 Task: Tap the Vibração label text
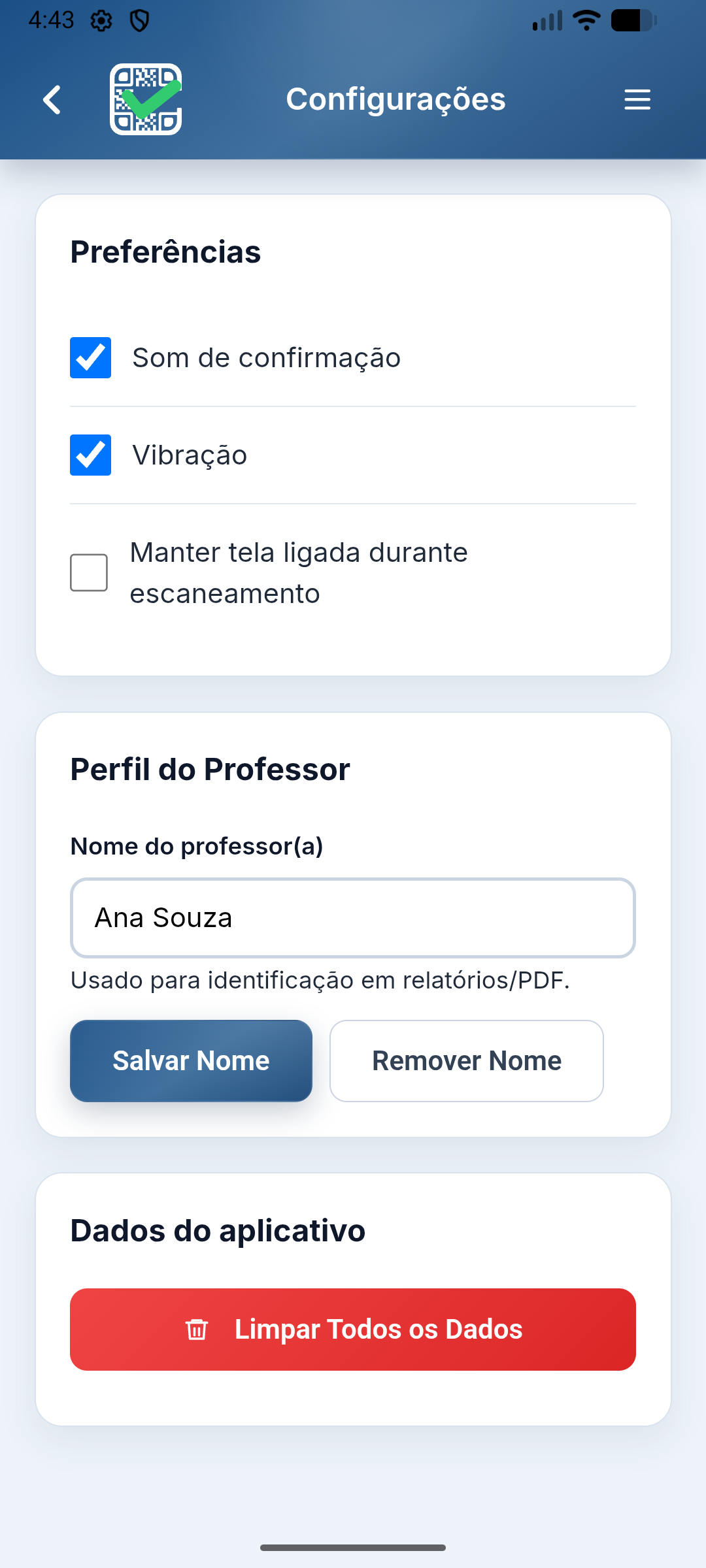(x=190, y=455)
